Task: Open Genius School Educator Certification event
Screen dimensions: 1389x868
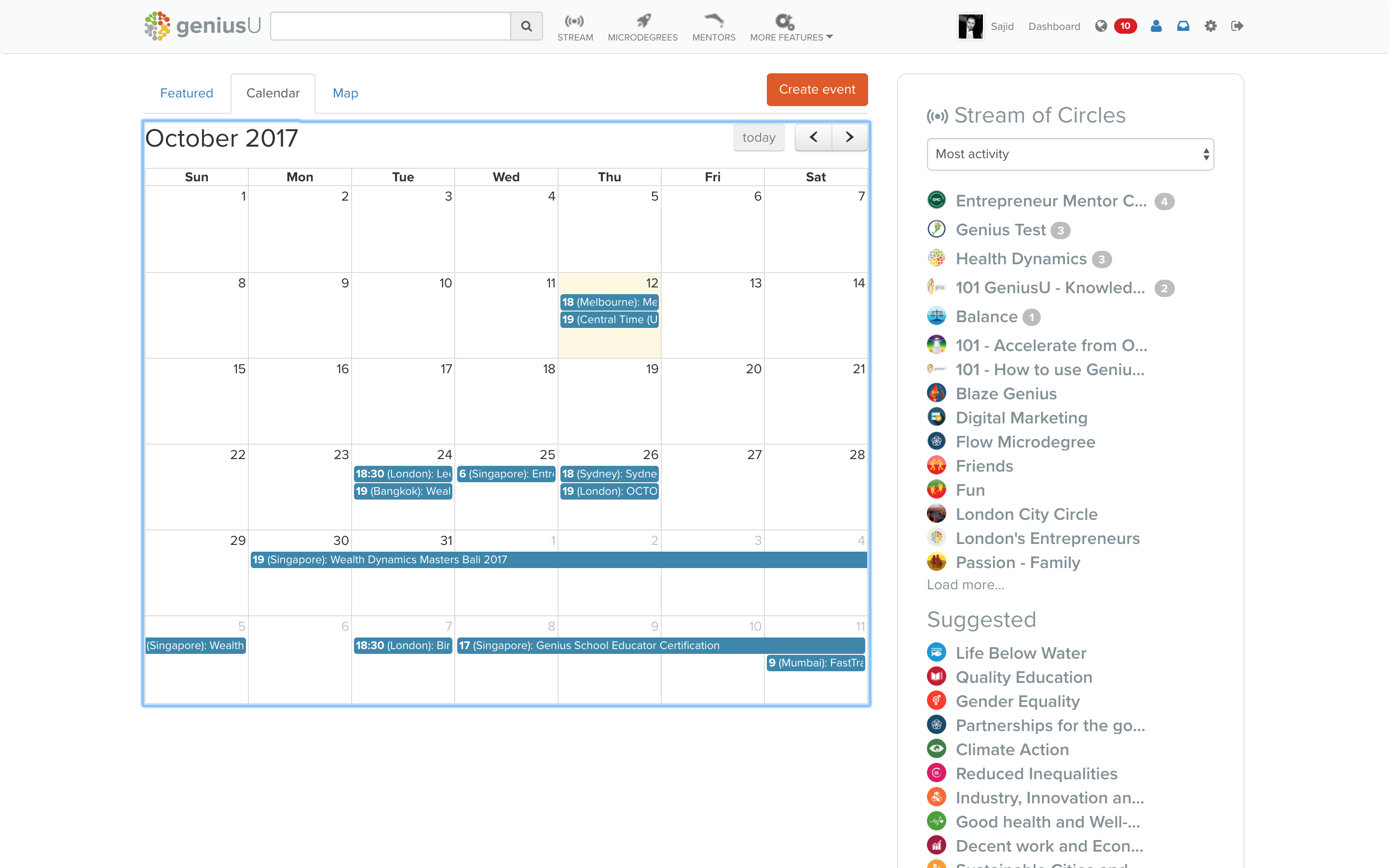Action: 661,645
